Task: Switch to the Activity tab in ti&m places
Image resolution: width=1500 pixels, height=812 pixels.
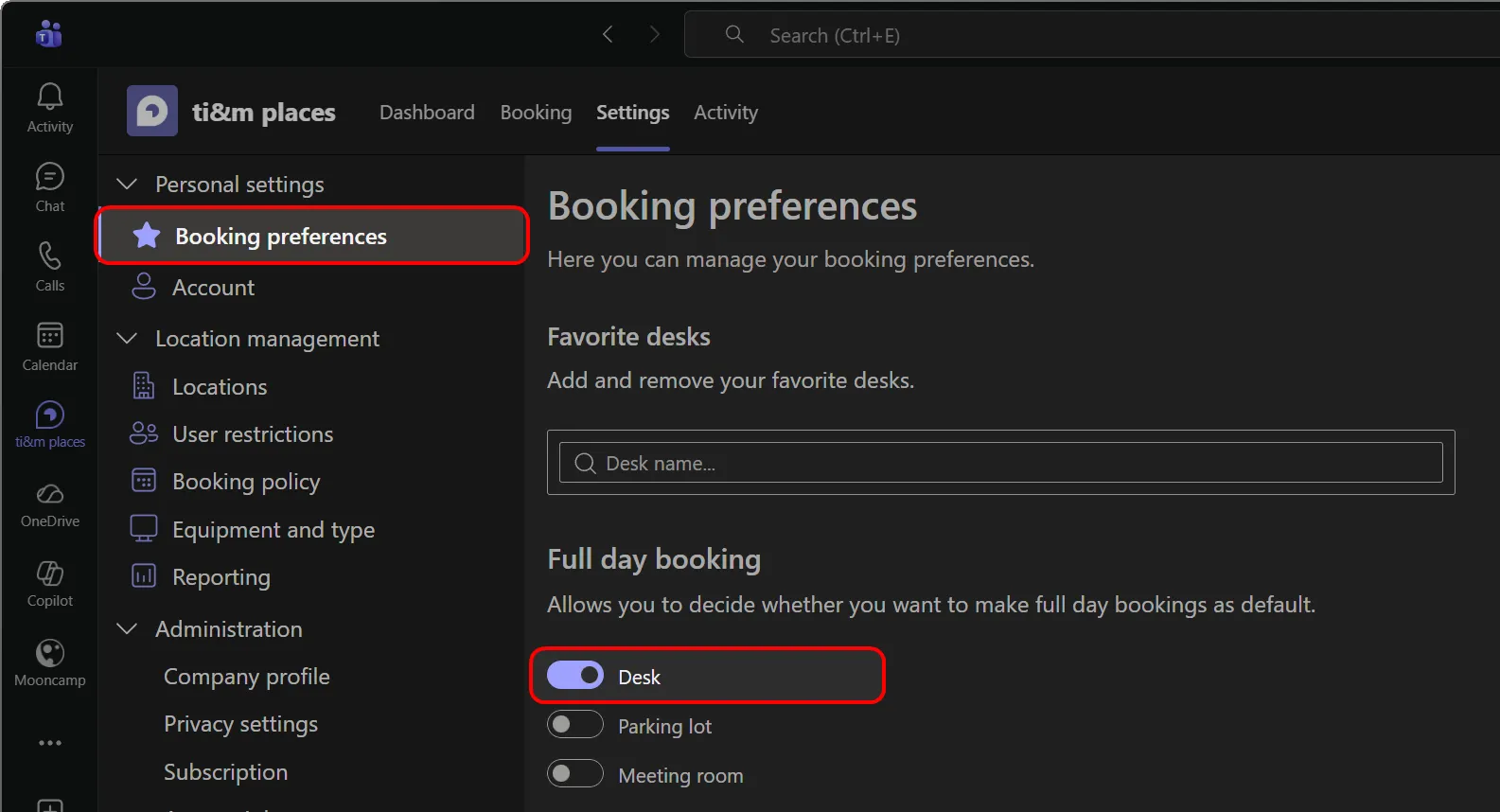Action: pyautogui.click(x=726, y=112)
